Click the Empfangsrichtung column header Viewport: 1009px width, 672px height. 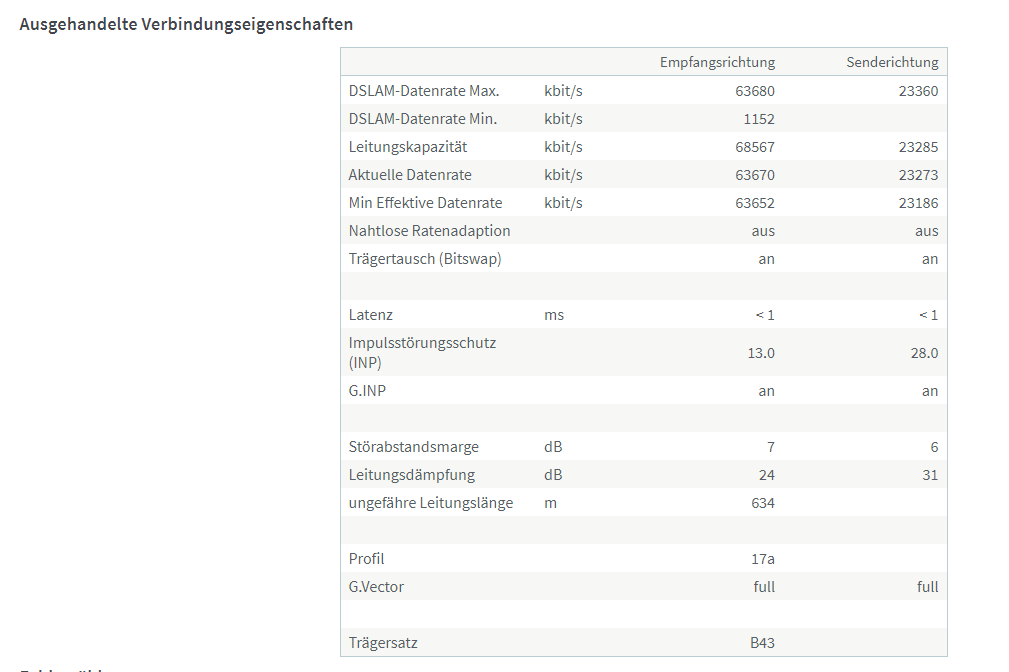click(717, 62)
